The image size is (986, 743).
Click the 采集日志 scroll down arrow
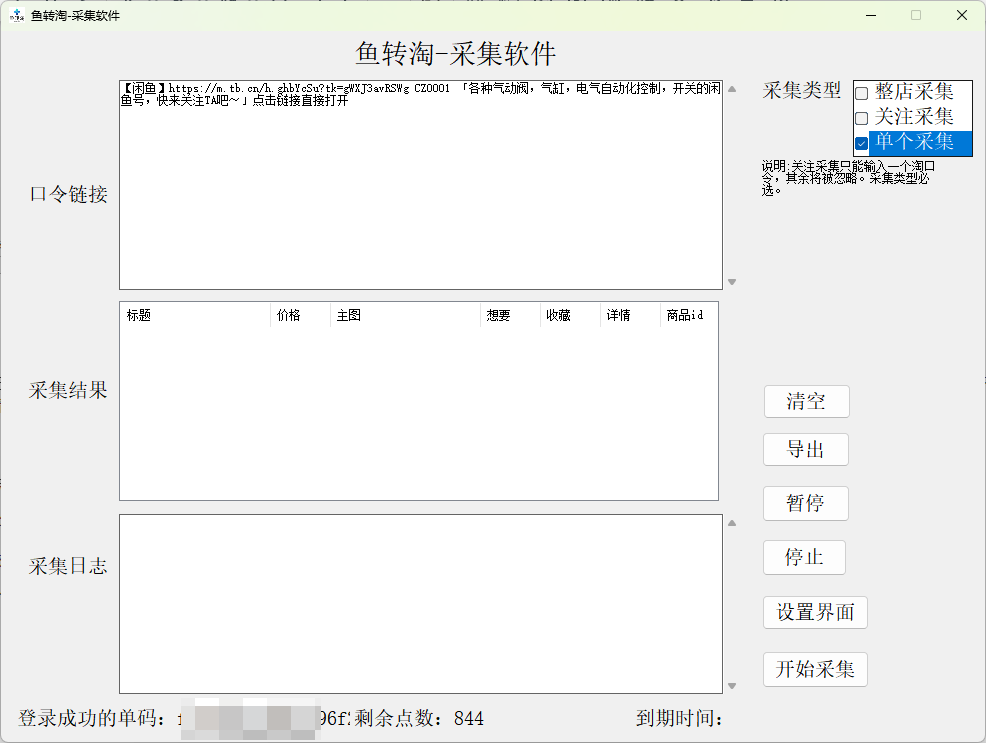coord(732,686)
